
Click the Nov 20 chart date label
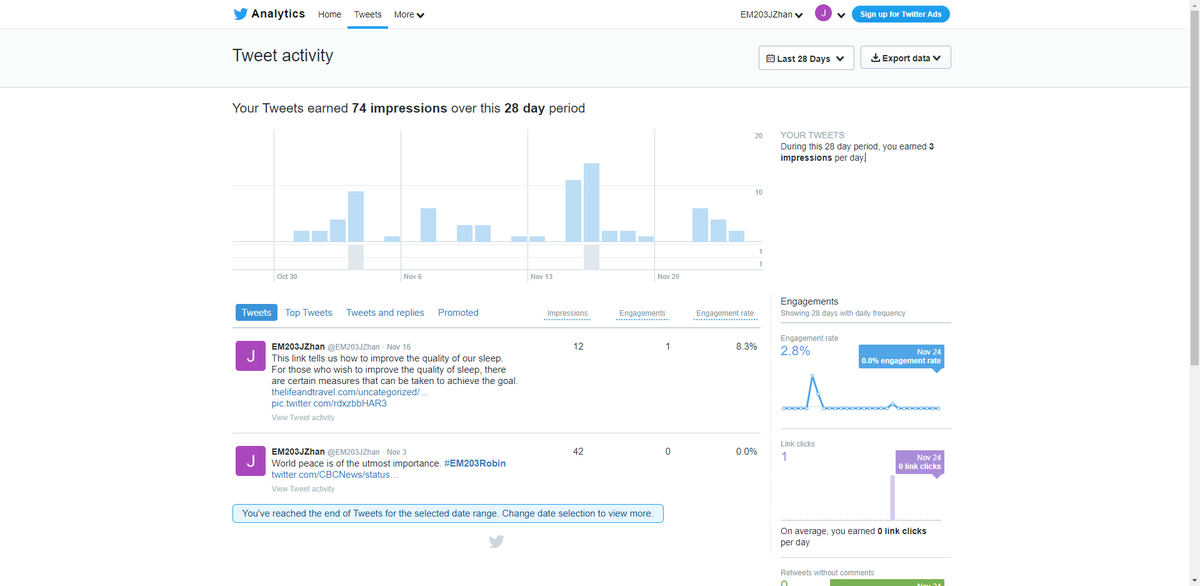pyautogui.click(x=668, y=276)
